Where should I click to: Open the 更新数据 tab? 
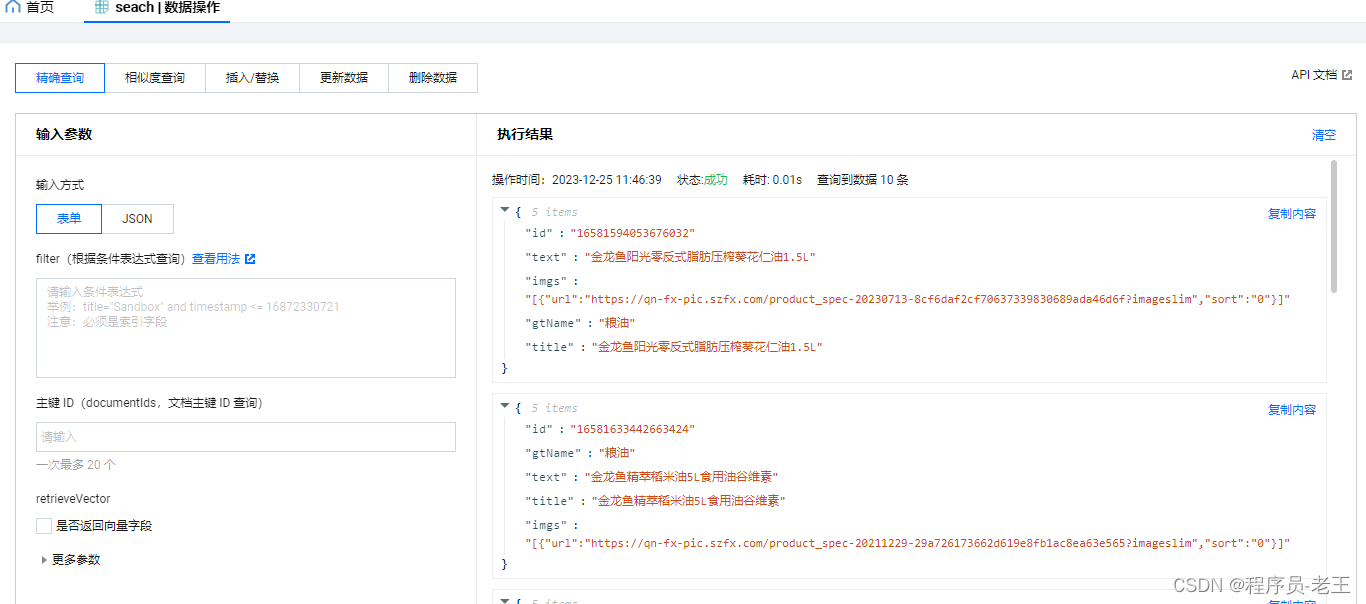pyautogui.click(x=344, y=78)
